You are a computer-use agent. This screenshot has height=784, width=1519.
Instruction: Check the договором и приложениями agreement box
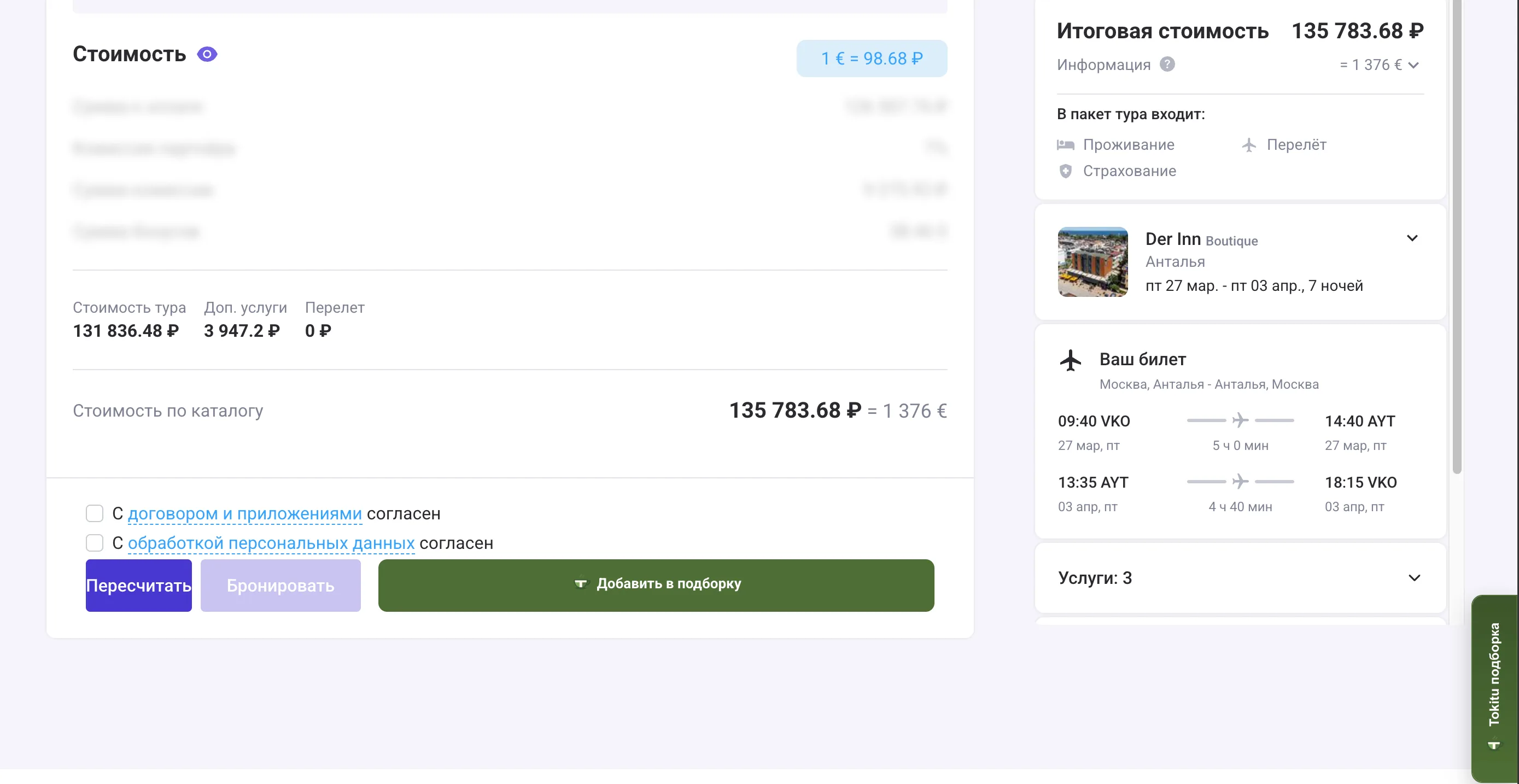[95, 513]
